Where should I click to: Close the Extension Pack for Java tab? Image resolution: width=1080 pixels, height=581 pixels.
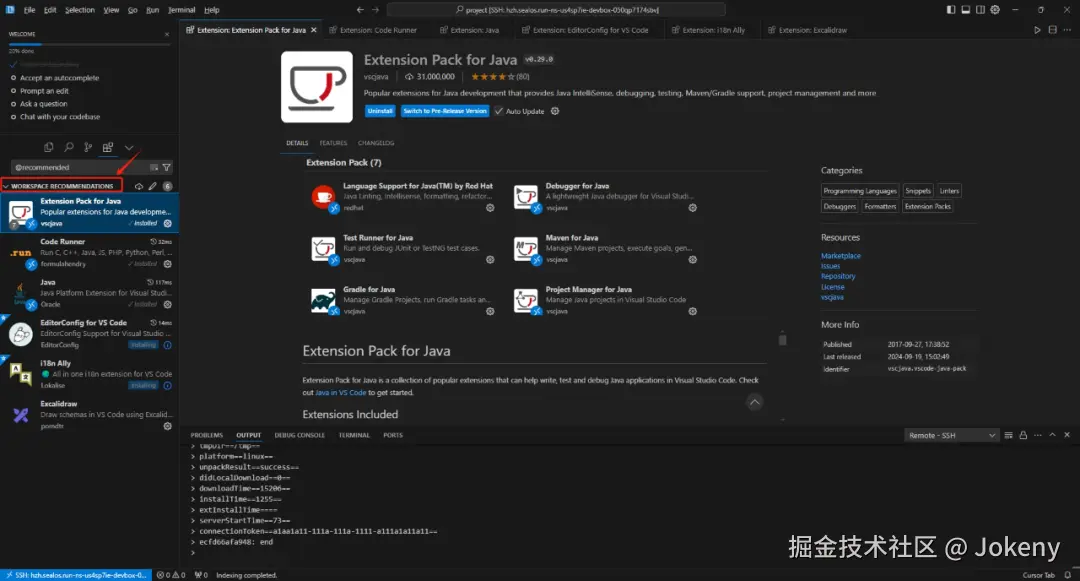[x=314, y=30]
